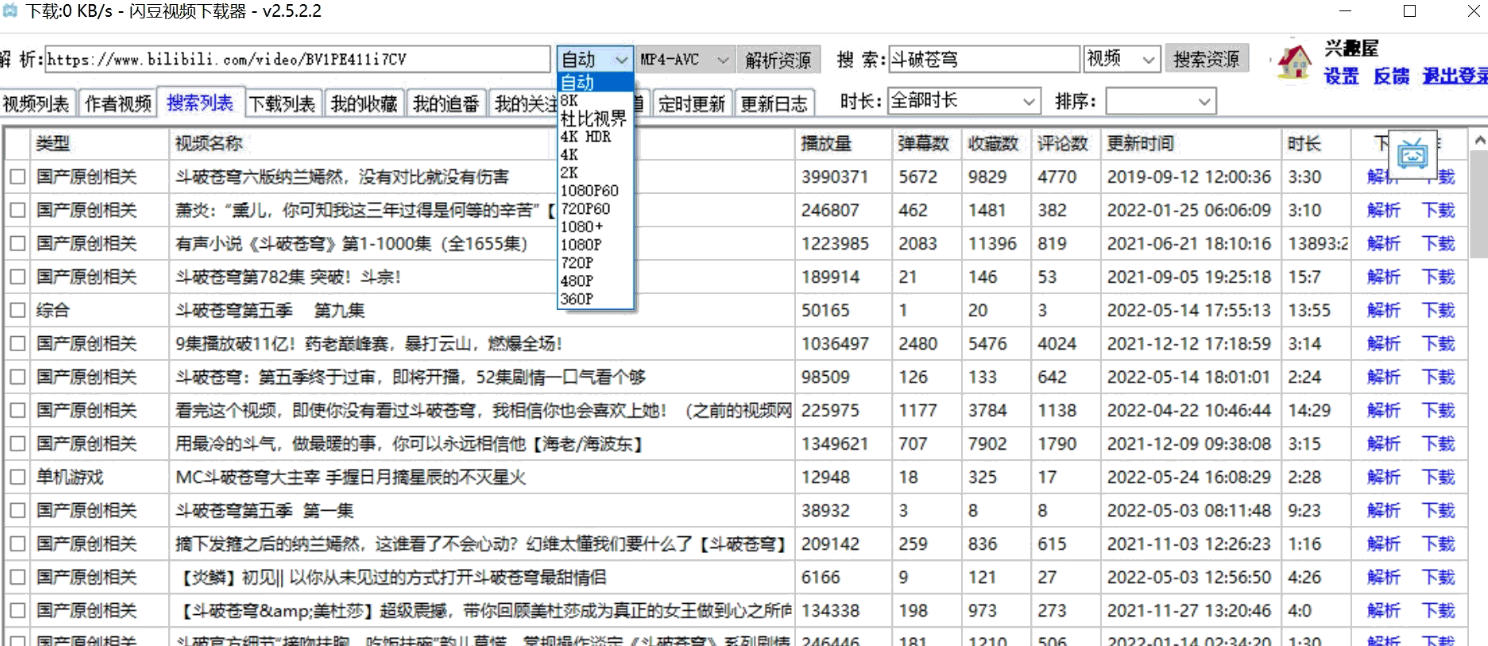1488x646 pixels.
Task: Check the box on the first 国产原创相关 row
Action: [x=16, y=176]
